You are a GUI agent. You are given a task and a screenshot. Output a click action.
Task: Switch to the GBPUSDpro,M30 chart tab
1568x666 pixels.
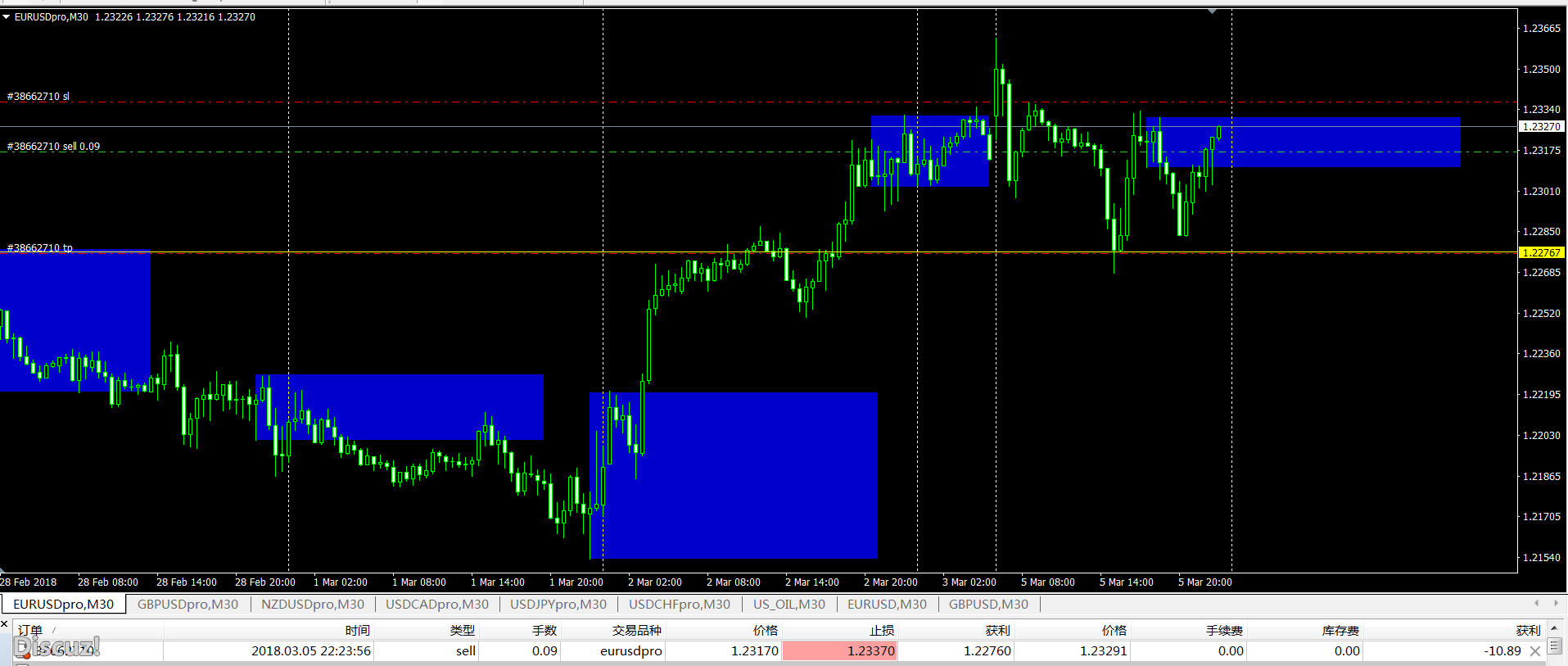188,604
